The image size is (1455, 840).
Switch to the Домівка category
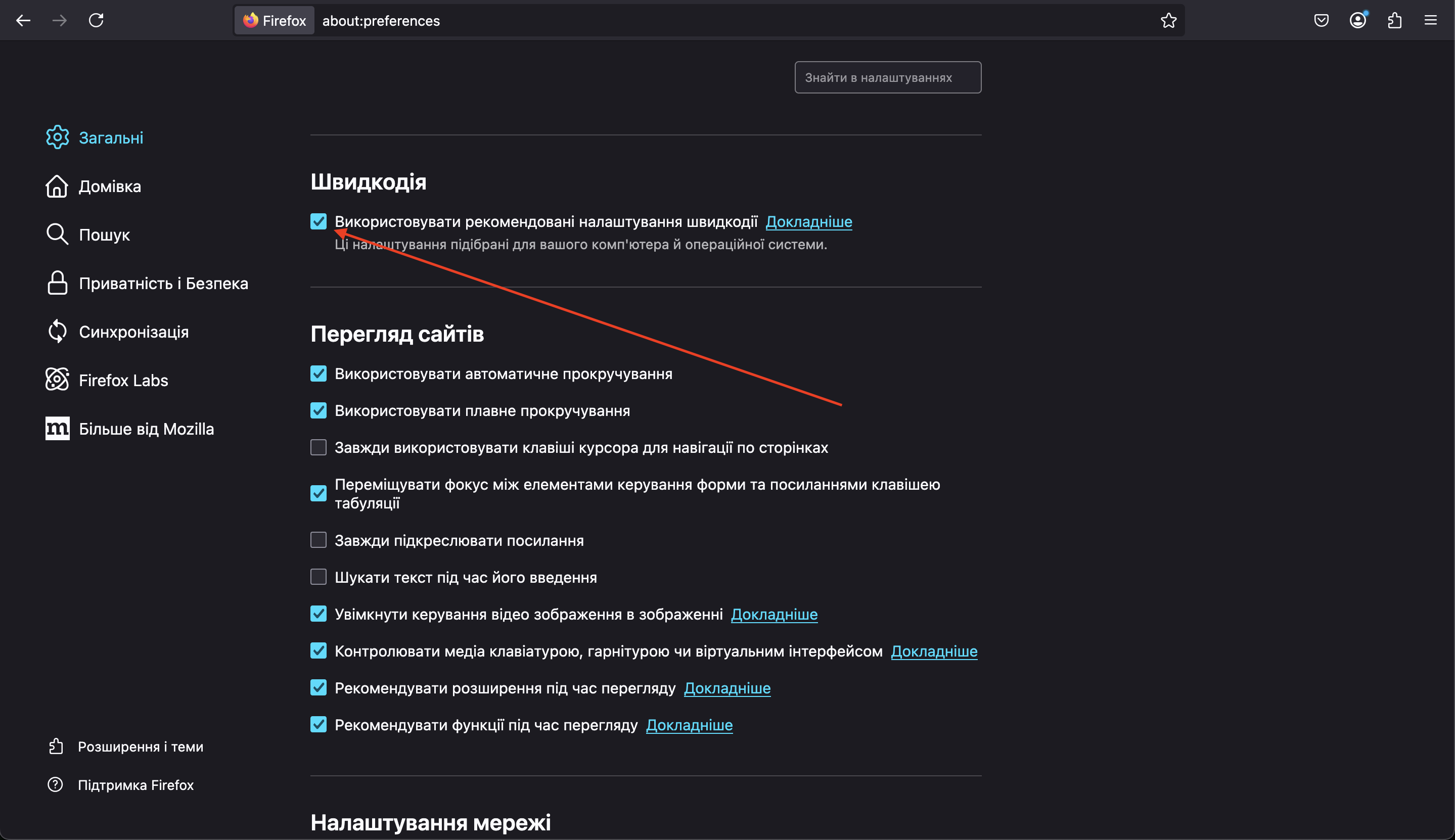[x=110, y=186]
